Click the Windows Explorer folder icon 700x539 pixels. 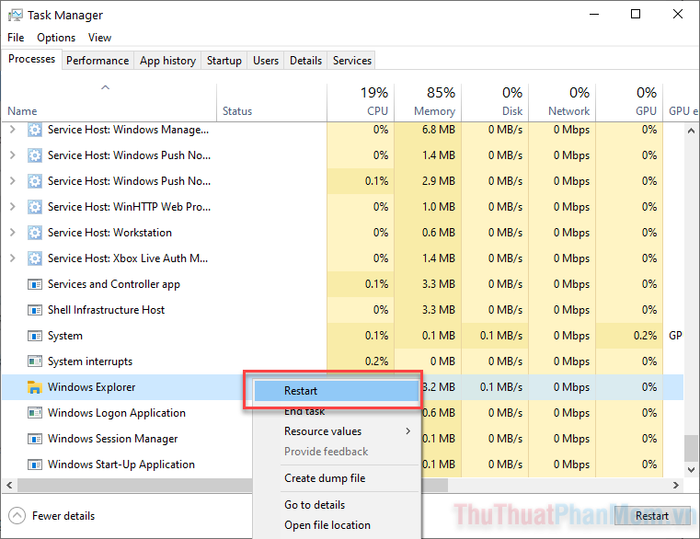coord(35,387)
